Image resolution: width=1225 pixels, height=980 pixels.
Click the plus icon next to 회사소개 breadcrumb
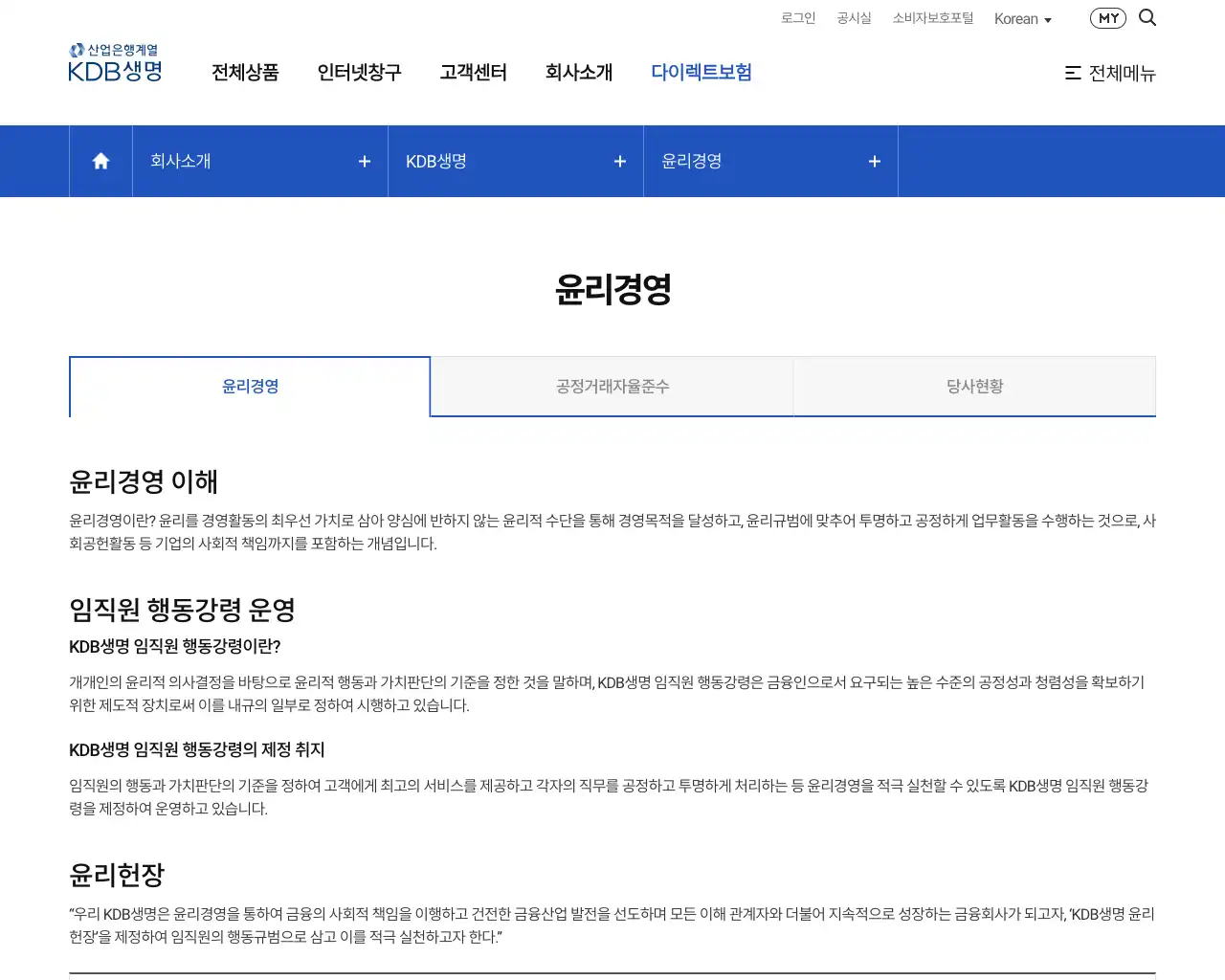coord(364,161)
